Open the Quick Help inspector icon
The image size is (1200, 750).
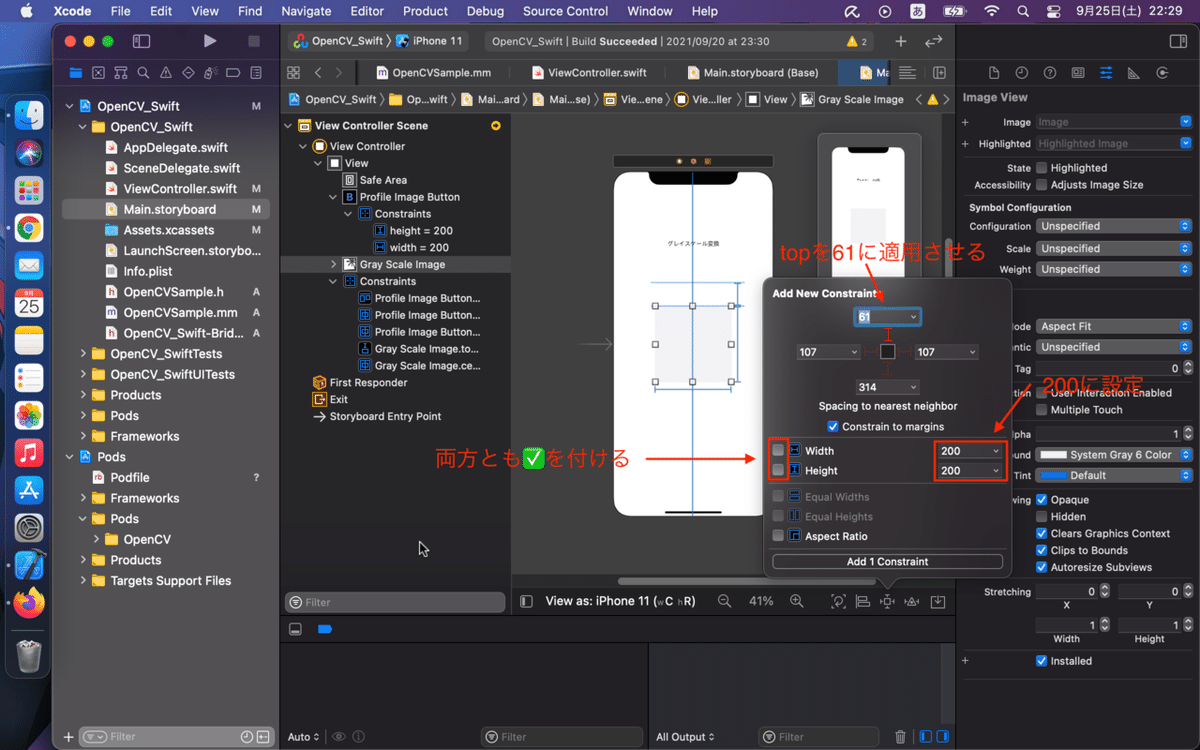click(1050, 73)
